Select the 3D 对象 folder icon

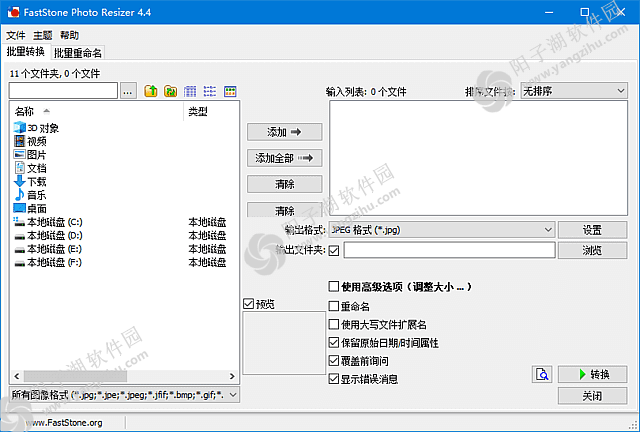(20, 128)
